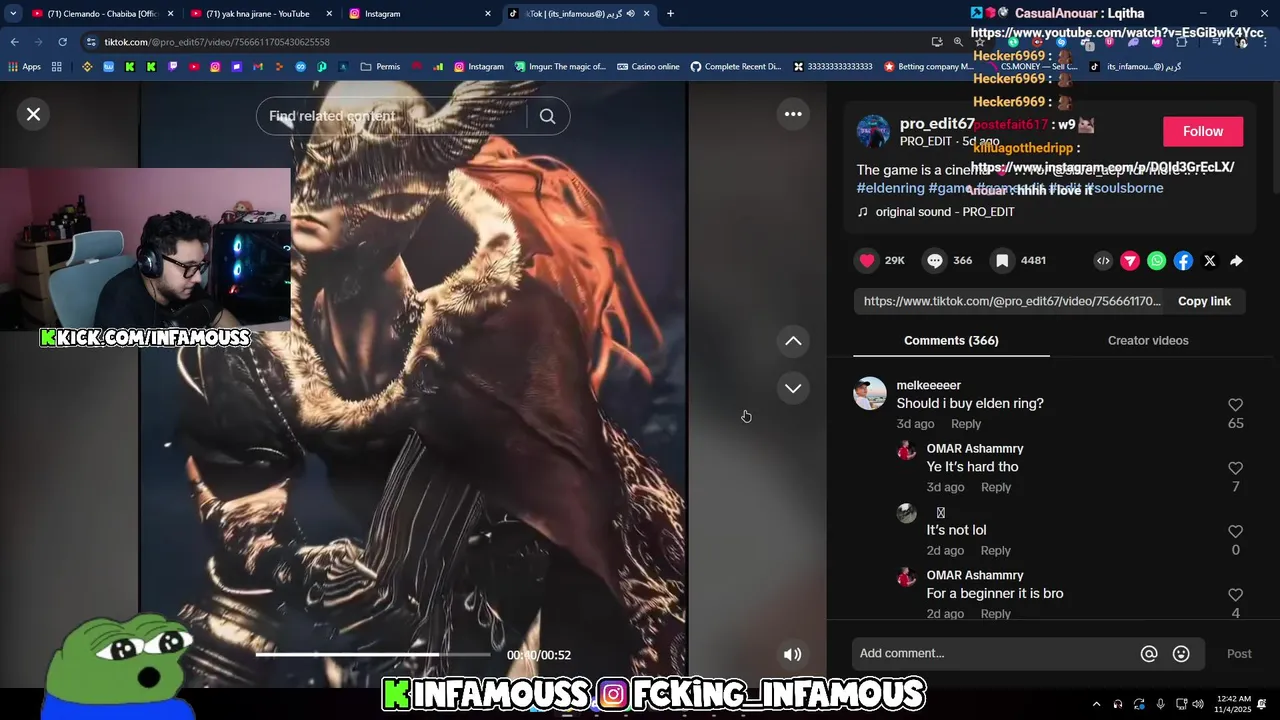Click the Post comment button
The width and height of the screenshot is (1280, 720).
[1239, 654]
